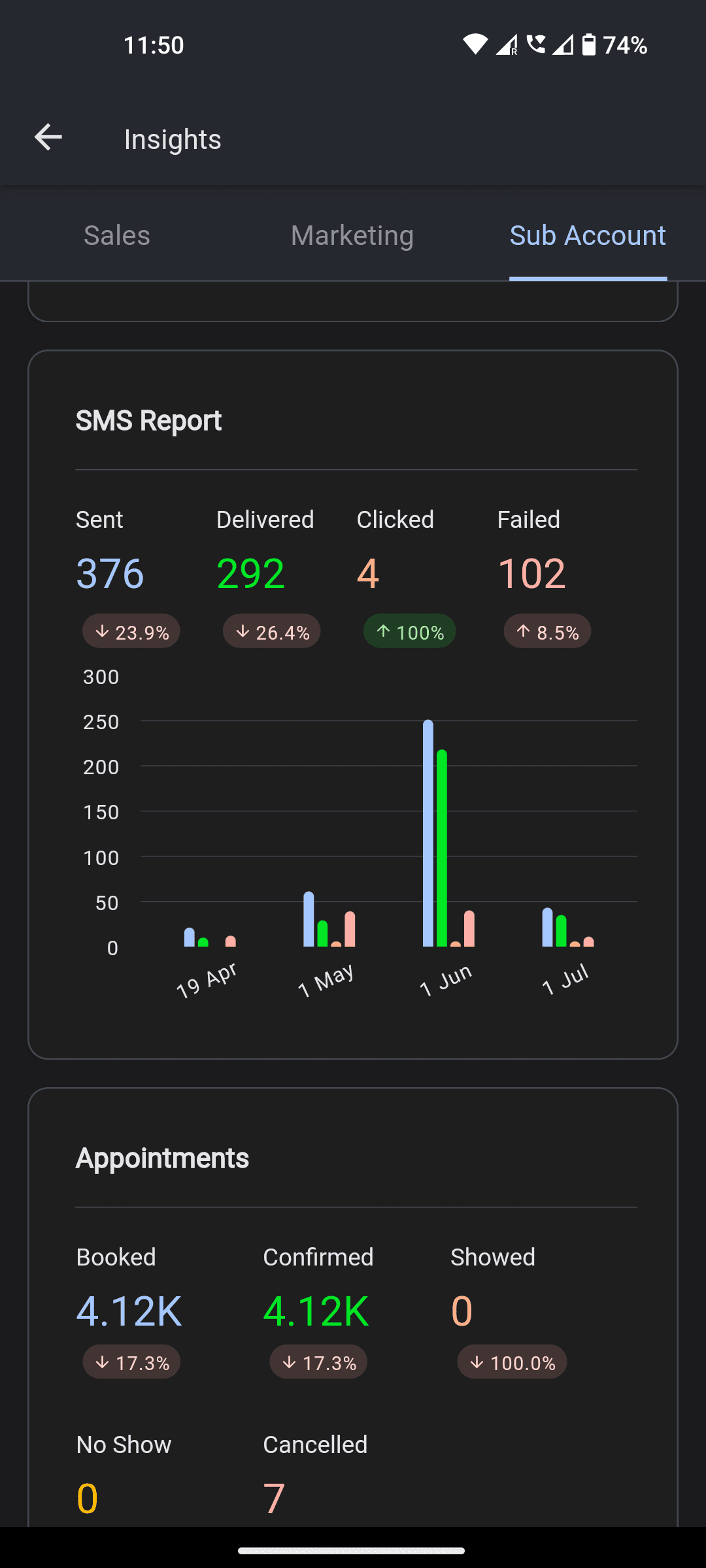
Task: Tap the 74% battery percentage
Action: point(626,45)
